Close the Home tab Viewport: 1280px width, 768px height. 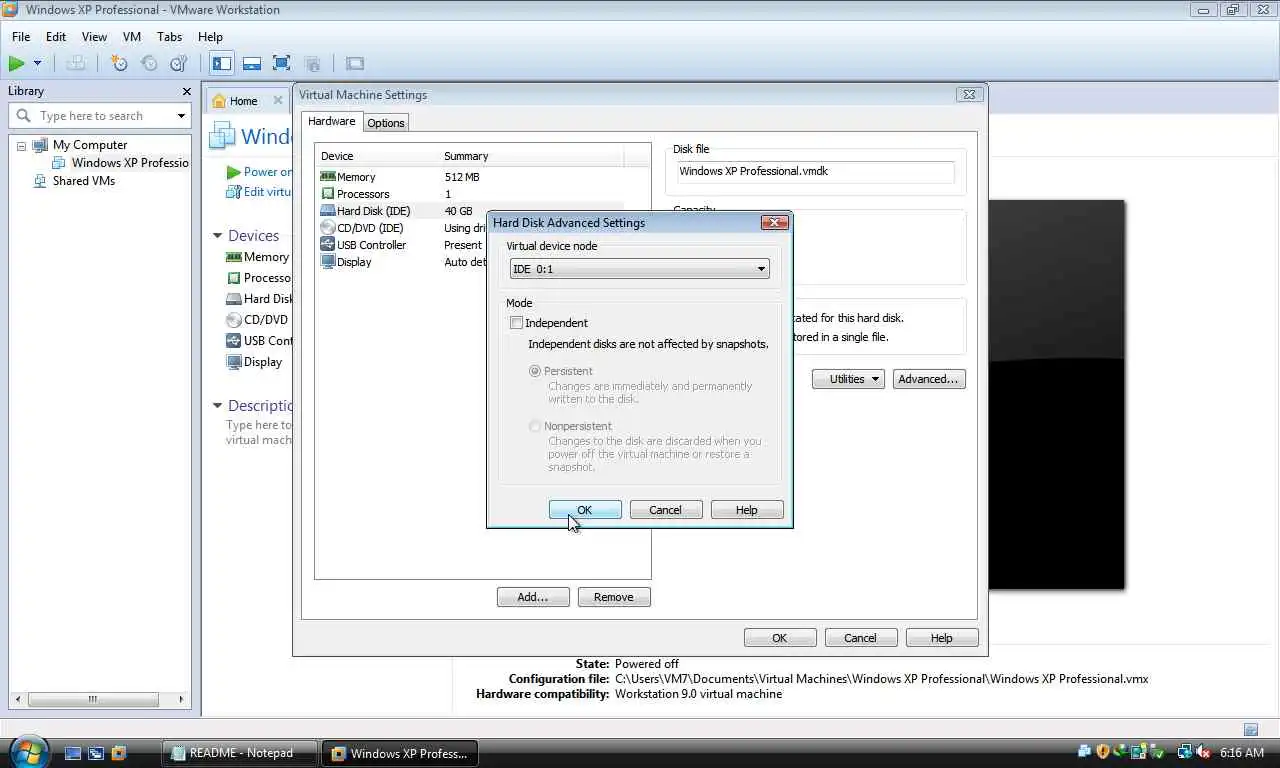(278, 101)
